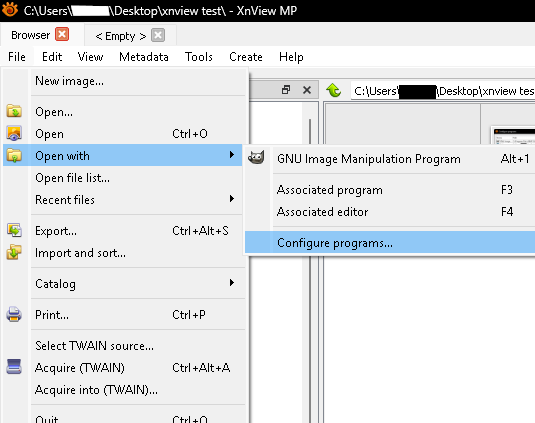Open the Tools menu
The image size is (535, 423).
pyautogui.click(x=199, y=57)
